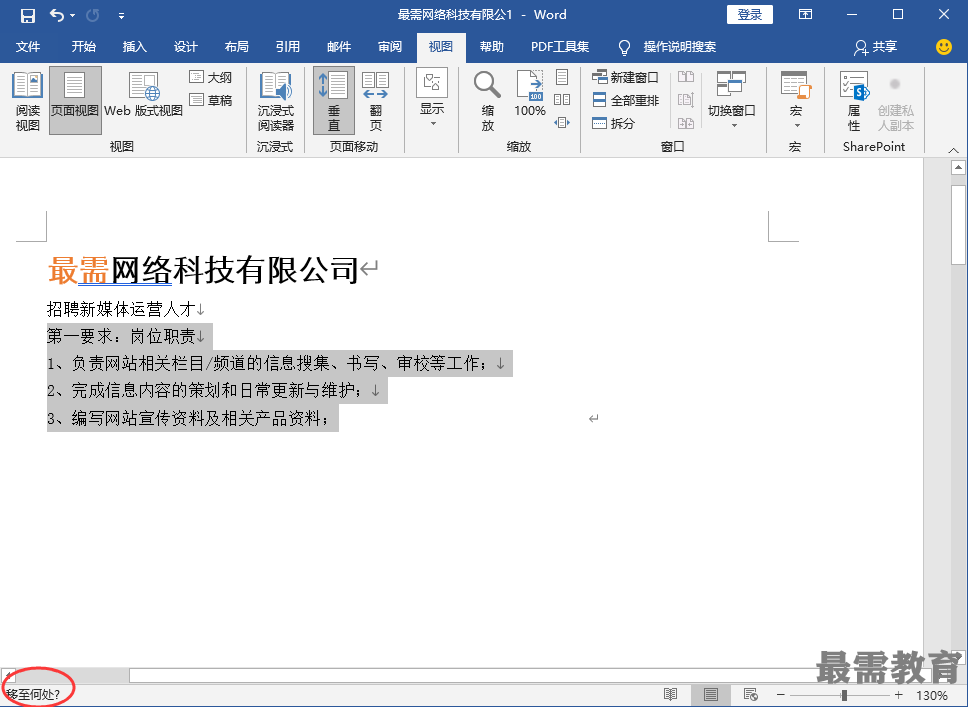Switch to the 引用 tab

coord(288,47)
